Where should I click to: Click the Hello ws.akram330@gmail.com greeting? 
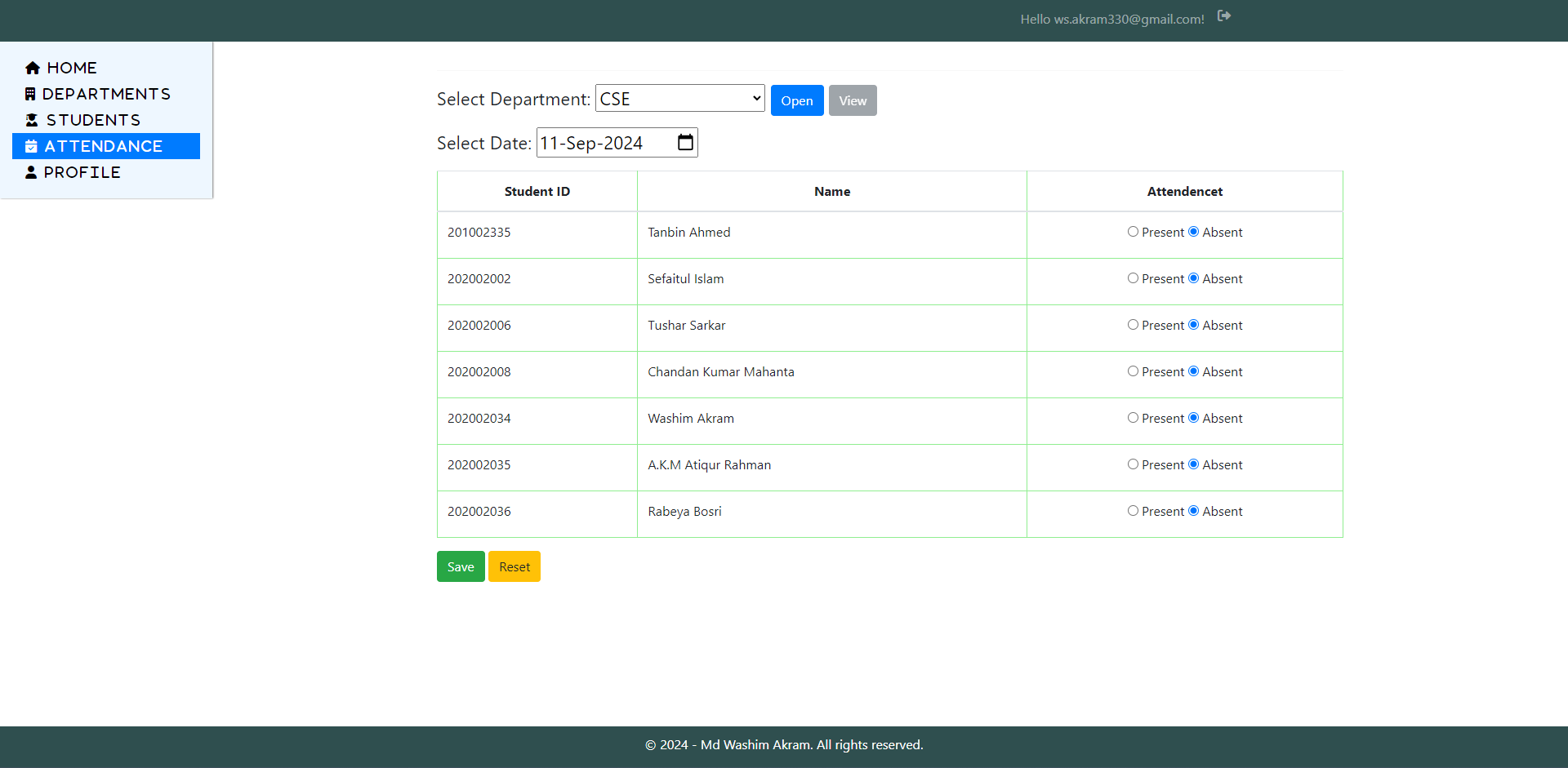[x=1112, y=20]
